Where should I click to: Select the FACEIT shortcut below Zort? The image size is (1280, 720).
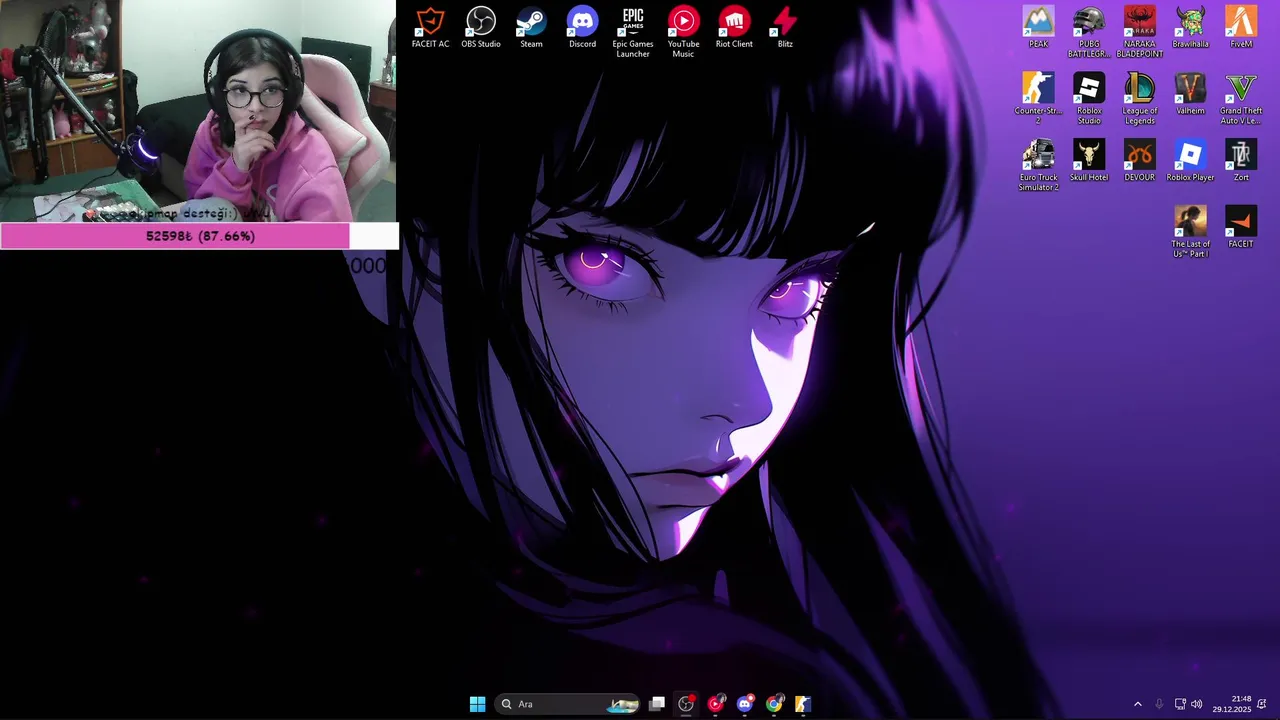point(1241,227)
